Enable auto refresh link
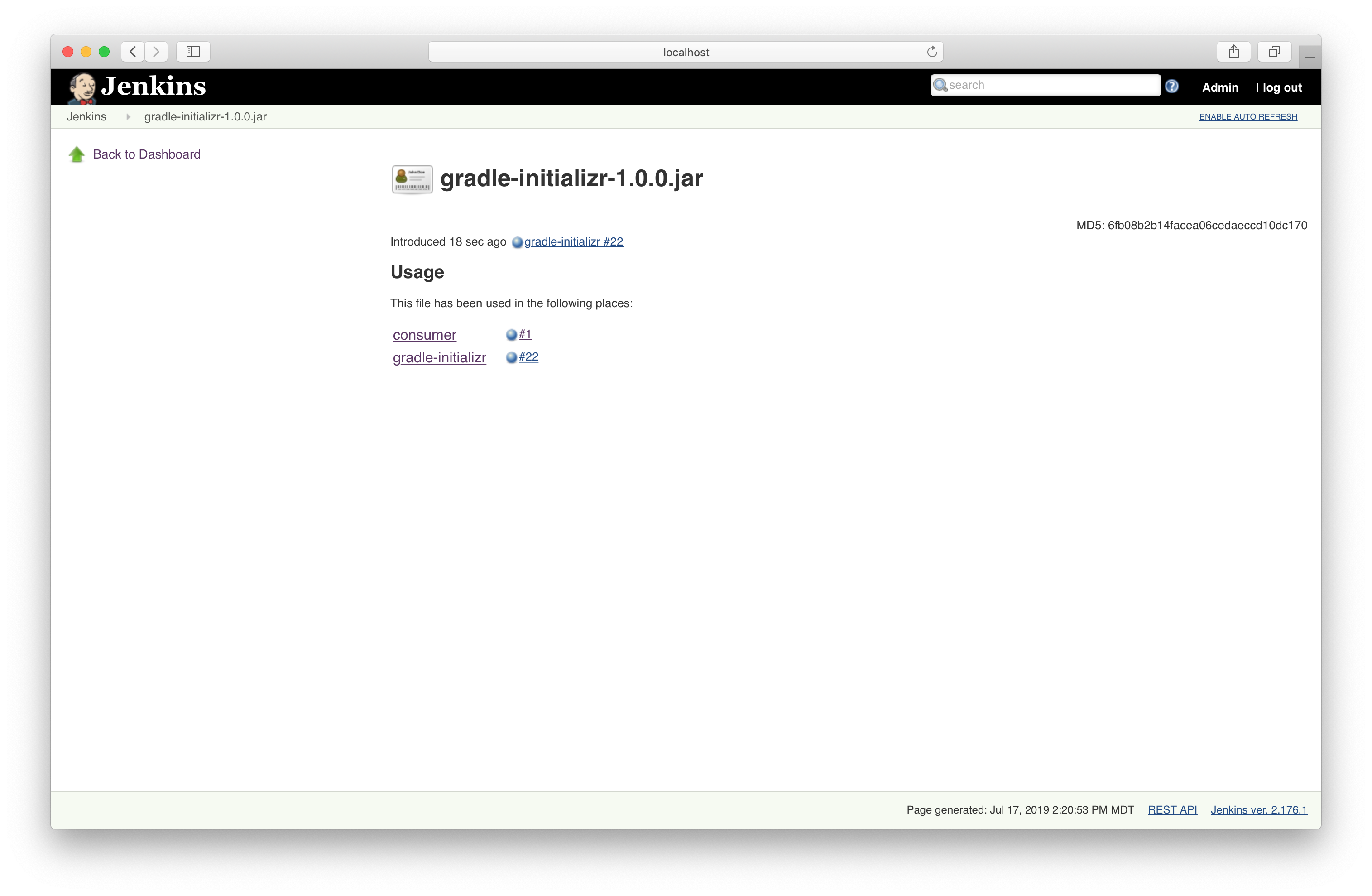The width and height of the screenshot is (1372, 896). point(1248,117)
